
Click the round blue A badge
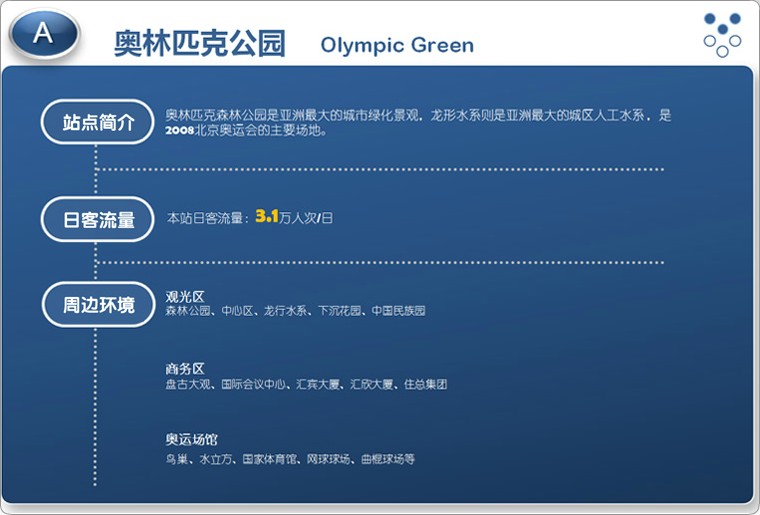44,34
